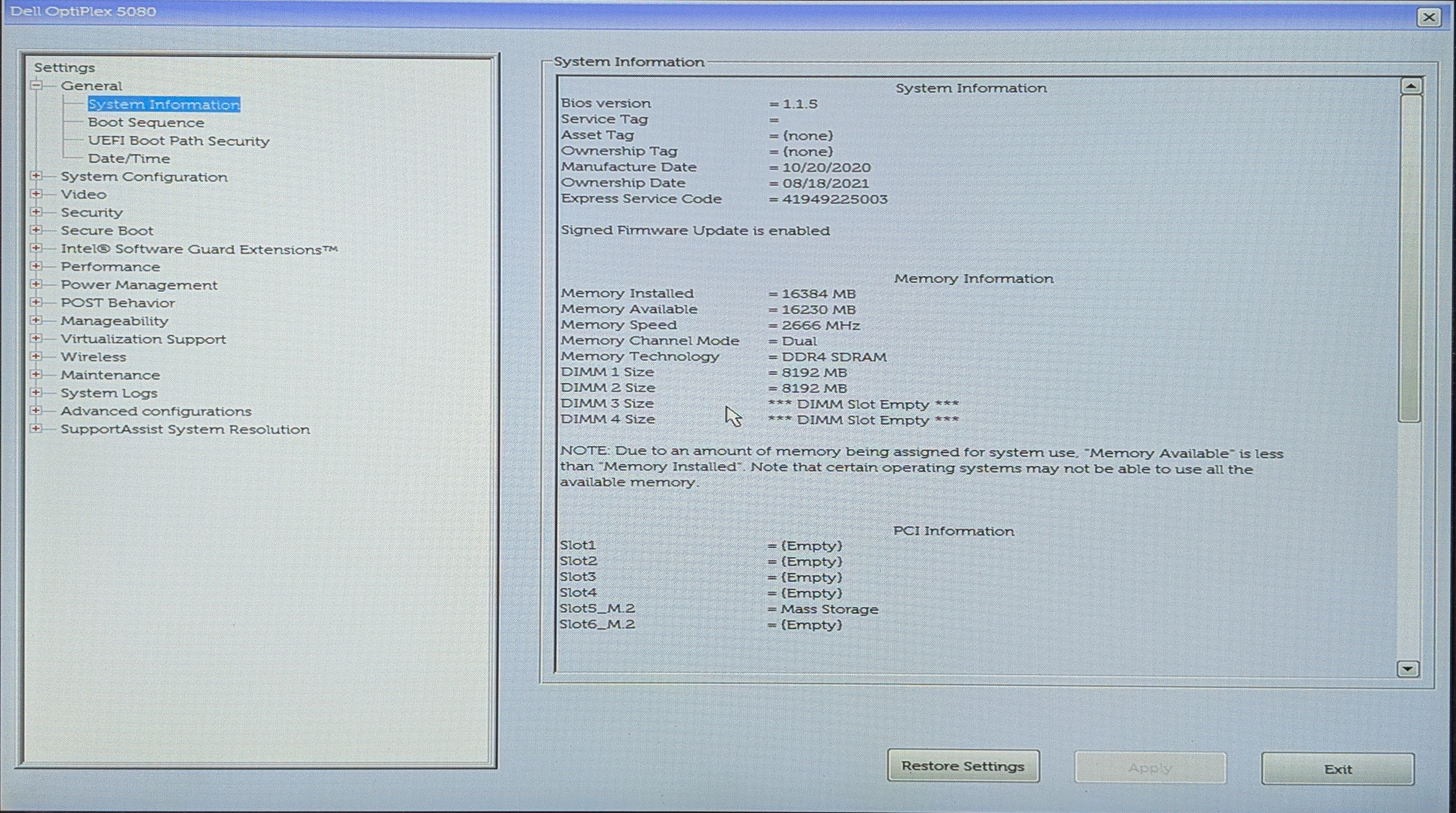Screen dimensions: 1456x813
Task: Click the Ownership Date value 08/18/2021
Action: pyautogui.click(x=826, y=184)
